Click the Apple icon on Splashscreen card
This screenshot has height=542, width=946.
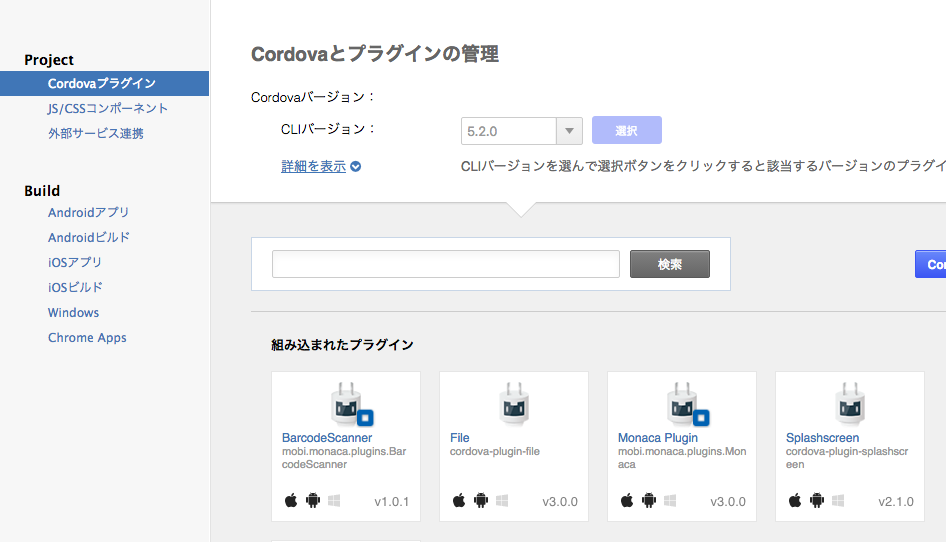[795, 500]
